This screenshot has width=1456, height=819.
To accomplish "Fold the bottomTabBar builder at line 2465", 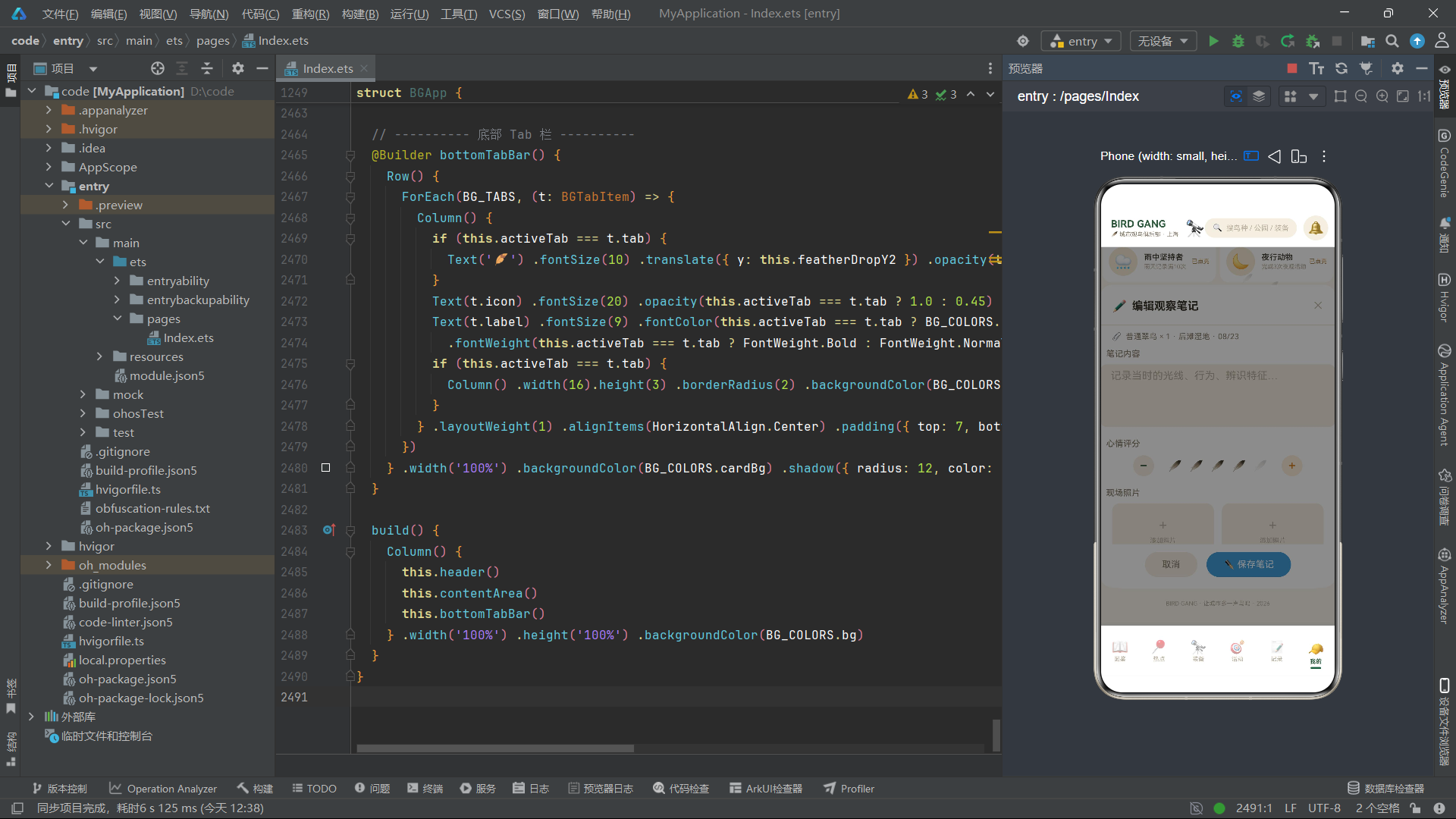I will (350, 155).
